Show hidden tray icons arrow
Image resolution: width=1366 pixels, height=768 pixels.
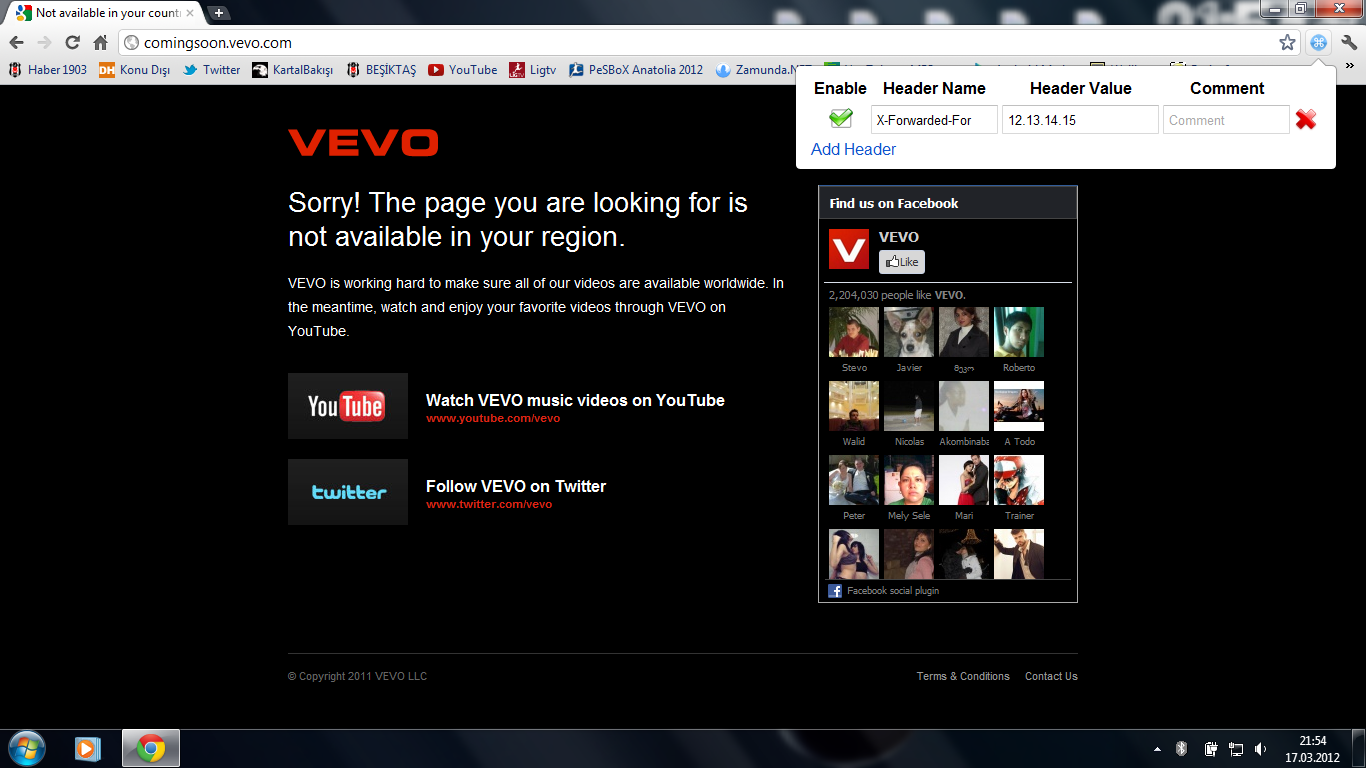1157,748
